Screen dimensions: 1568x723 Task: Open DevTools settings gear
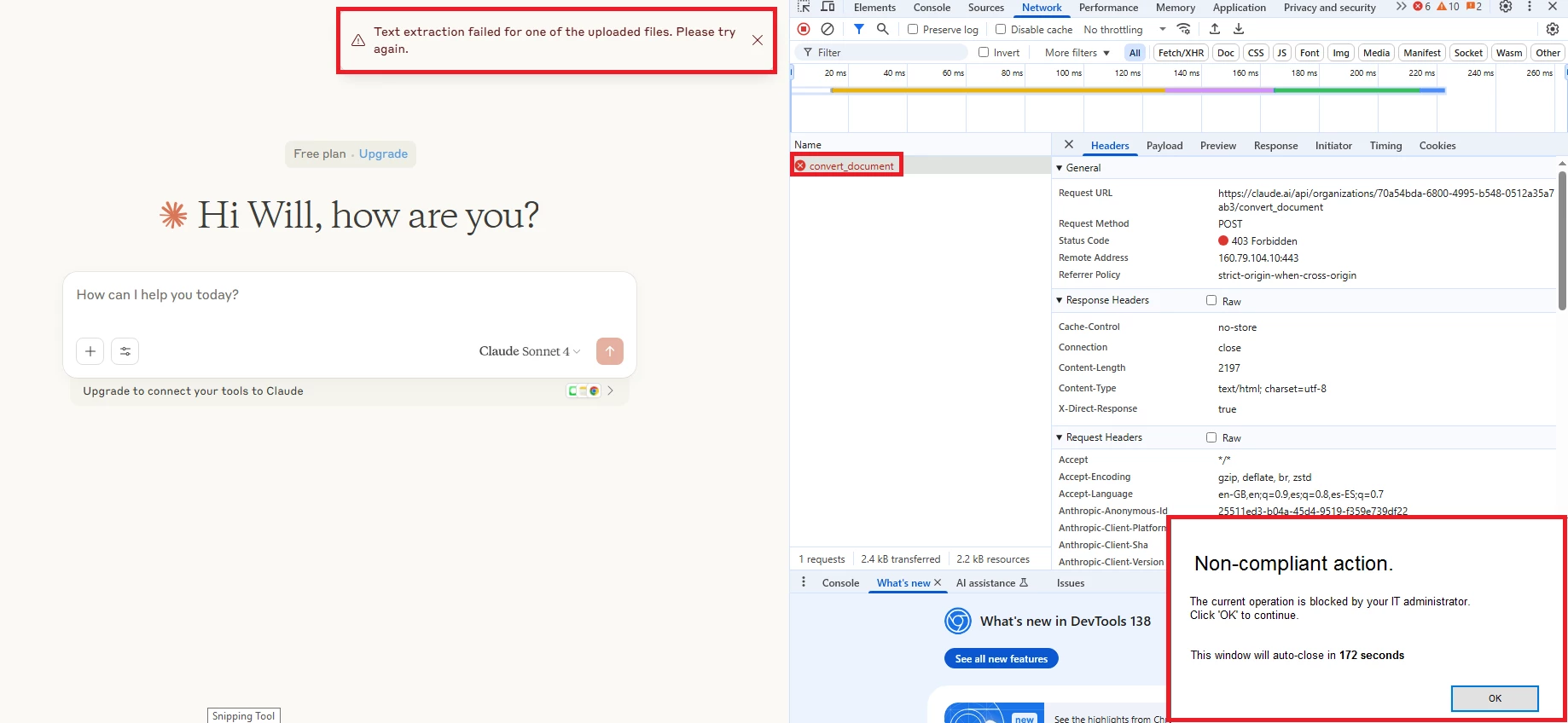tap(1506, 7)
